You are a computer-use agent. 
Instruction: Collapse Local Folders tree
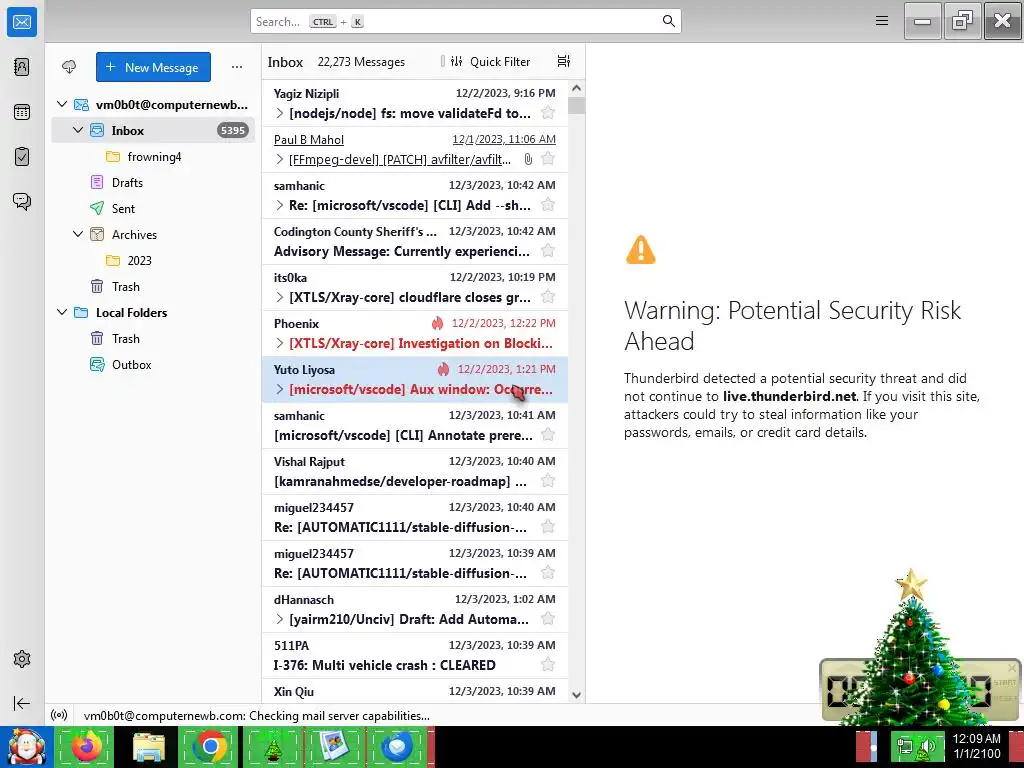tap(62, 312)
